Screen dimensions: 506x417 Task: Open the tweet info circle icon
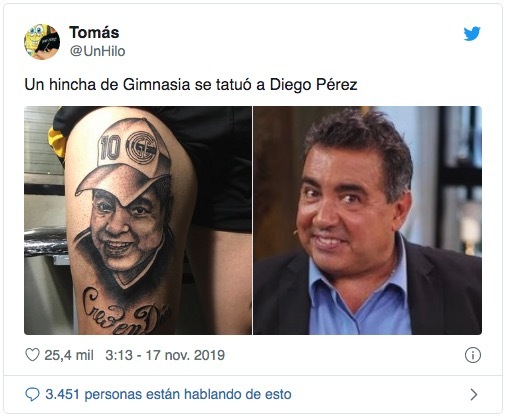(473, 355)
